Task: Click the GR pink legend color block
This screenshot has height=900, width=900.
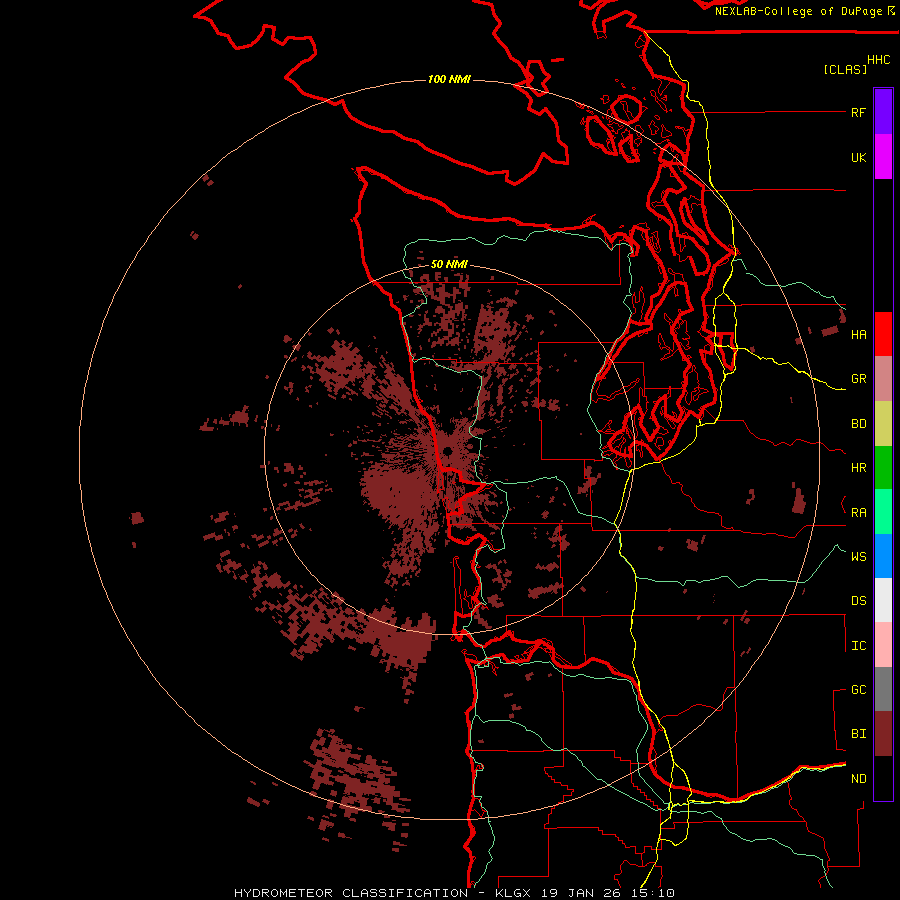Action: (883, 379)
